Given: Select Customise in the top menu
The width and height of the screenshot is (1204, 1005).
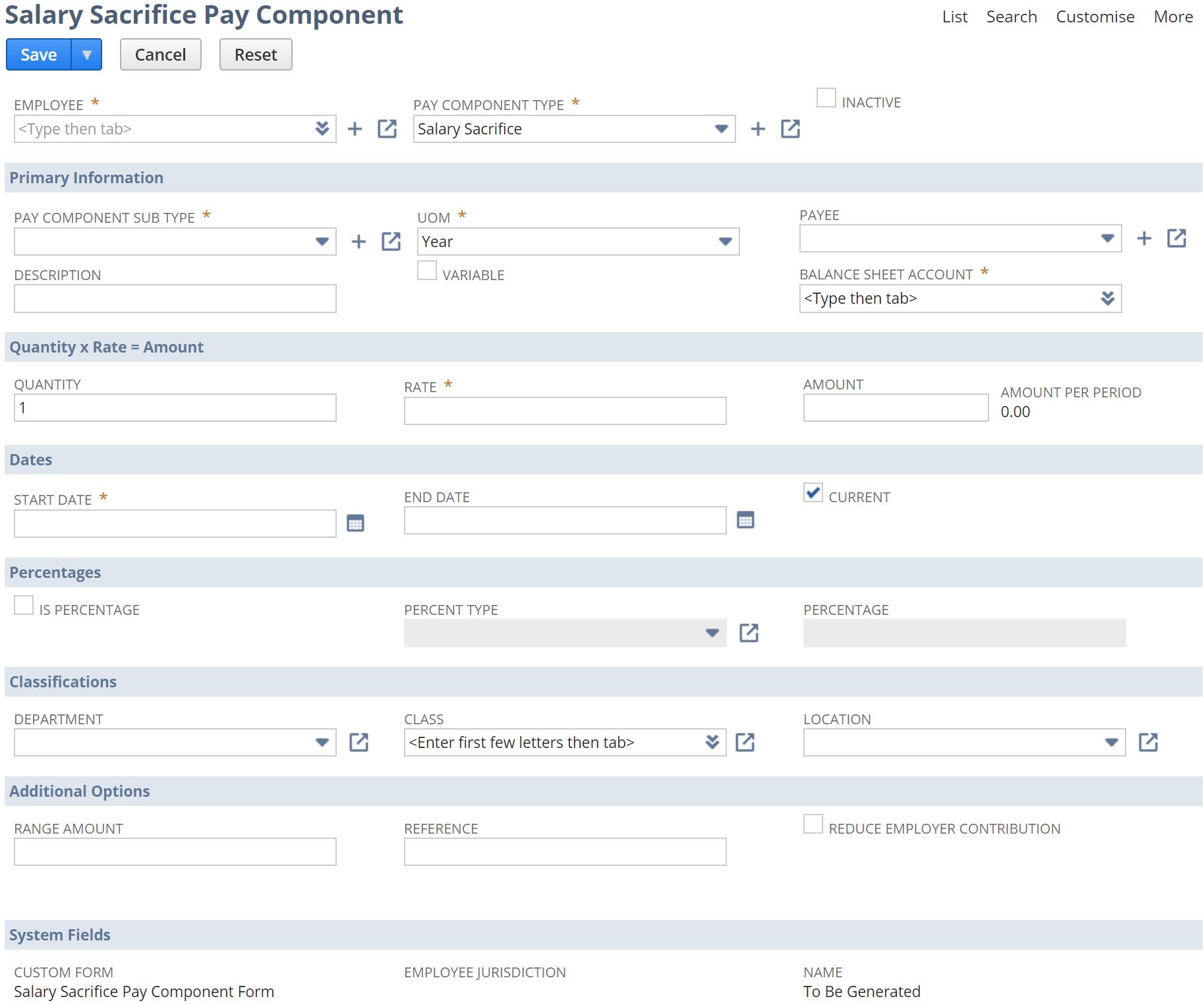Looking at the screenshot, I should pos(1095,16).
